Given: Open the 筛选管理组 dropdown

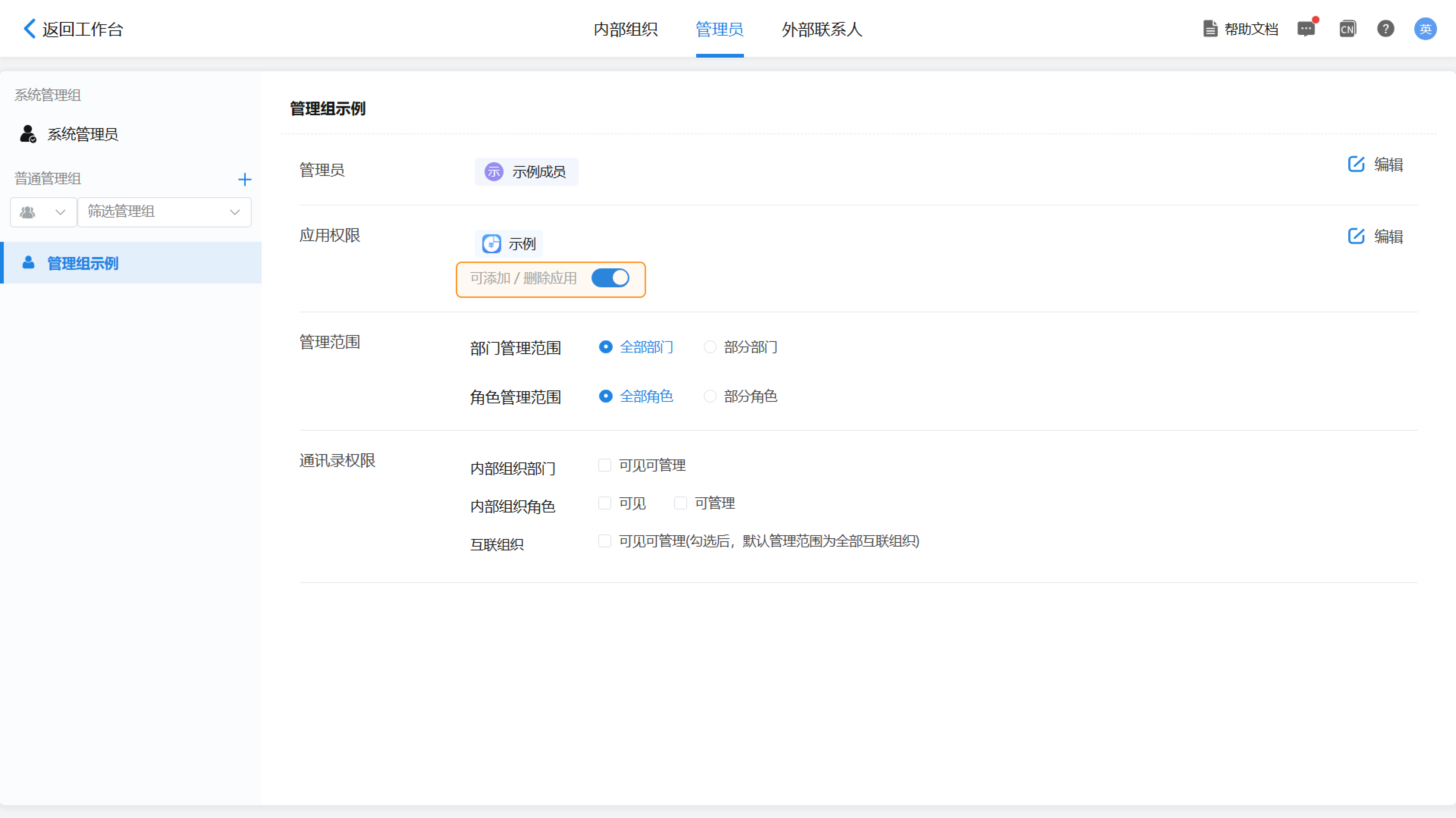Looking at the screenshot, I should pos(165,212).
